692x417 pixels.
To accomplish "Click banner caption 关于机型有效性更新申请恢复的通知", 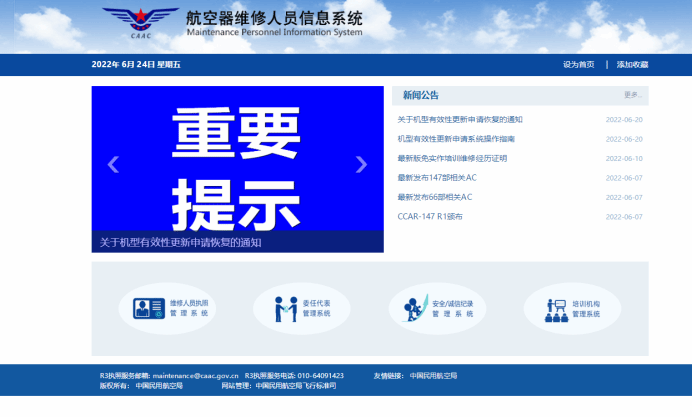I will pyautogui.click(x=180, y=242).
